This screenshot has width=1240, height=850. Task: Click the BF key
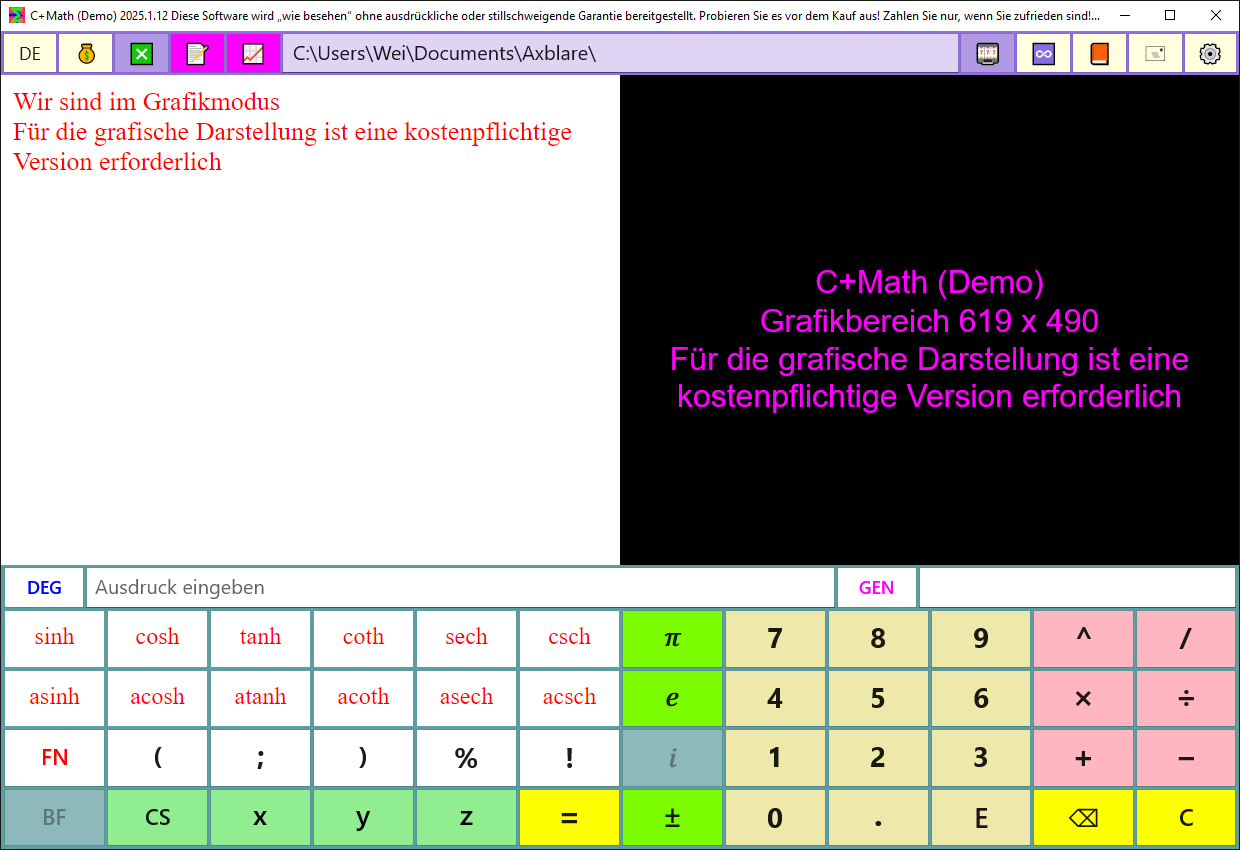[54, 818]
